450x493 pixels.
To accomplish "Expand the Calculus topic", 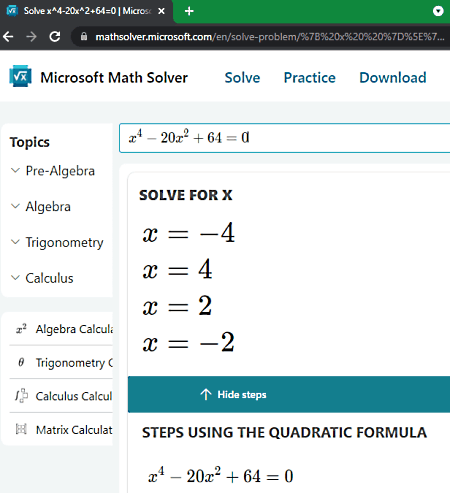I will [x=42, y=278].
